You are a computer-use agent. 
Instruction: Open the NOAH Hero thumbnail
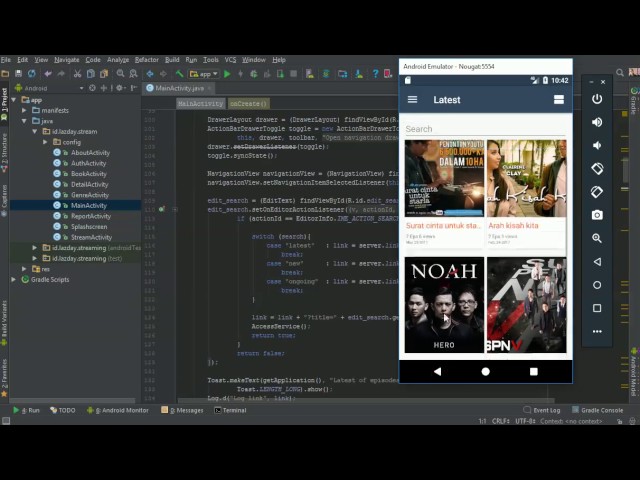pos(444,305)
